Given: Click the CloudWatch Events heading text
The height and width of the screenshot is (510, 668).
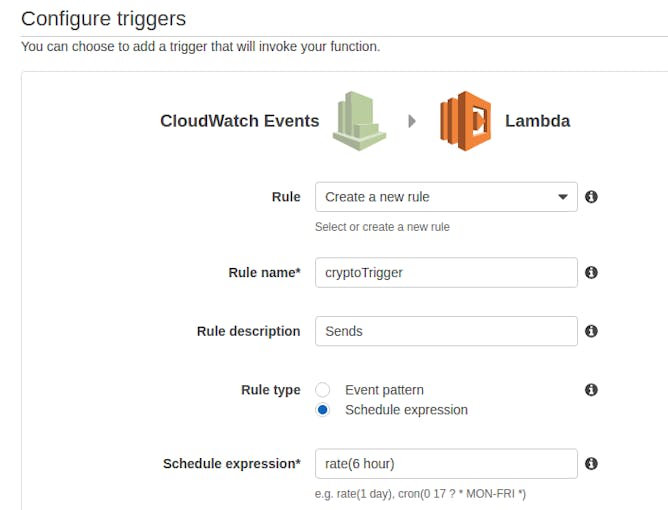Looking at the screenshot, I should coord(239,121).
